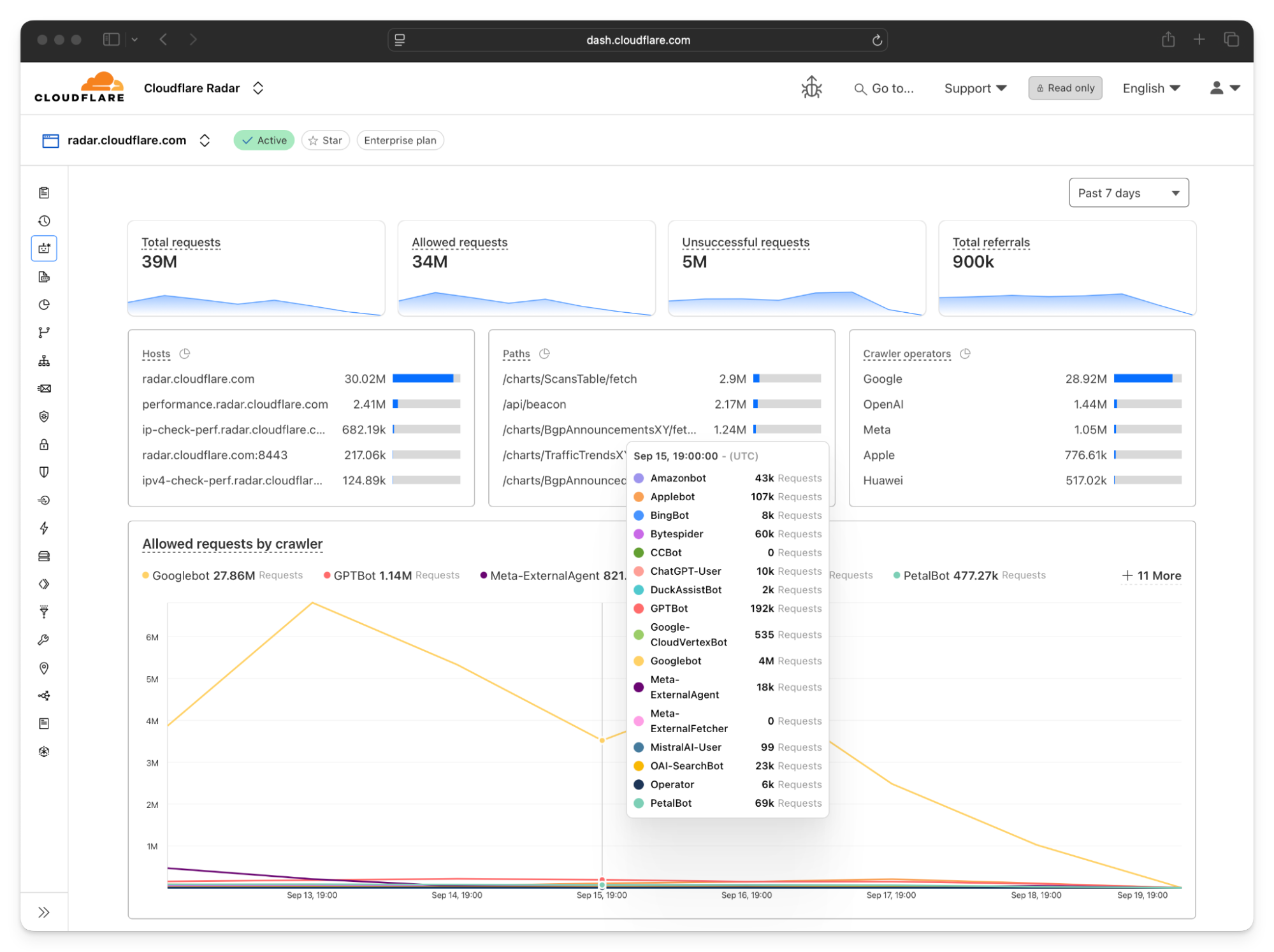Open the Cloudflare Radar account switcher
The width and height of the screenshot is (1274, 952).
tap(203, 88)
